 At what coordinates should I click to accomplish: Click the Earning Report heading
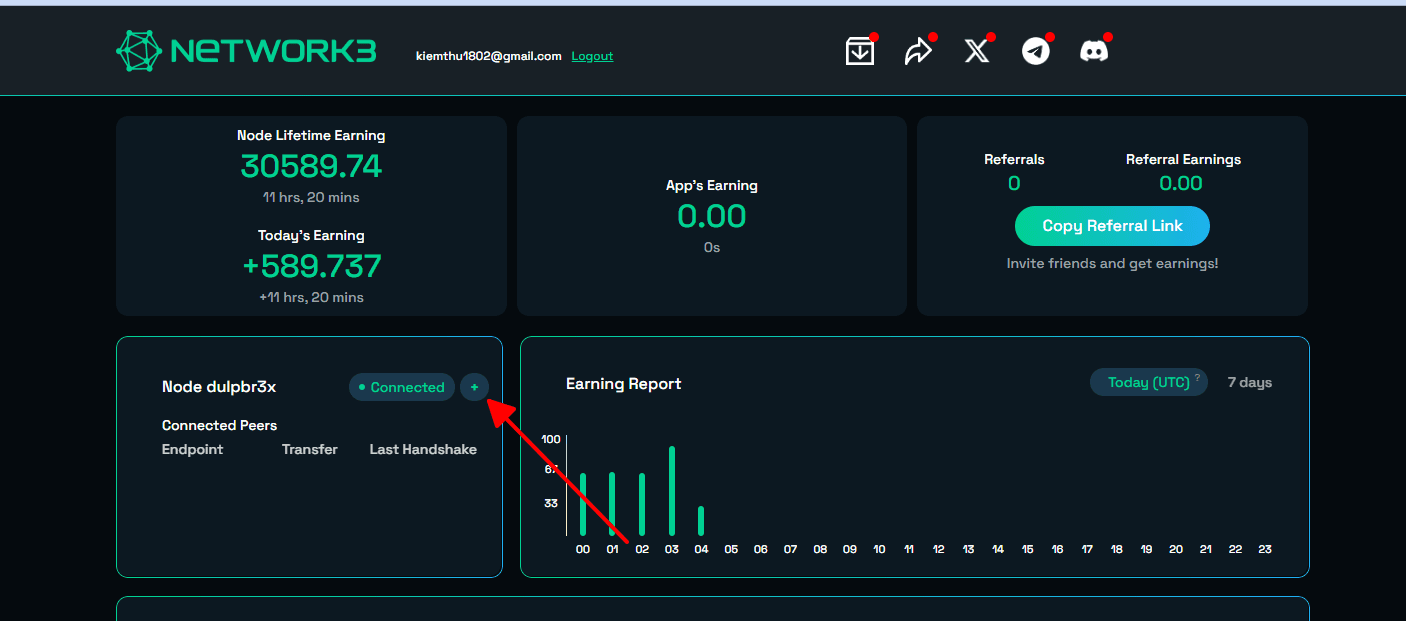click(624, 383)
